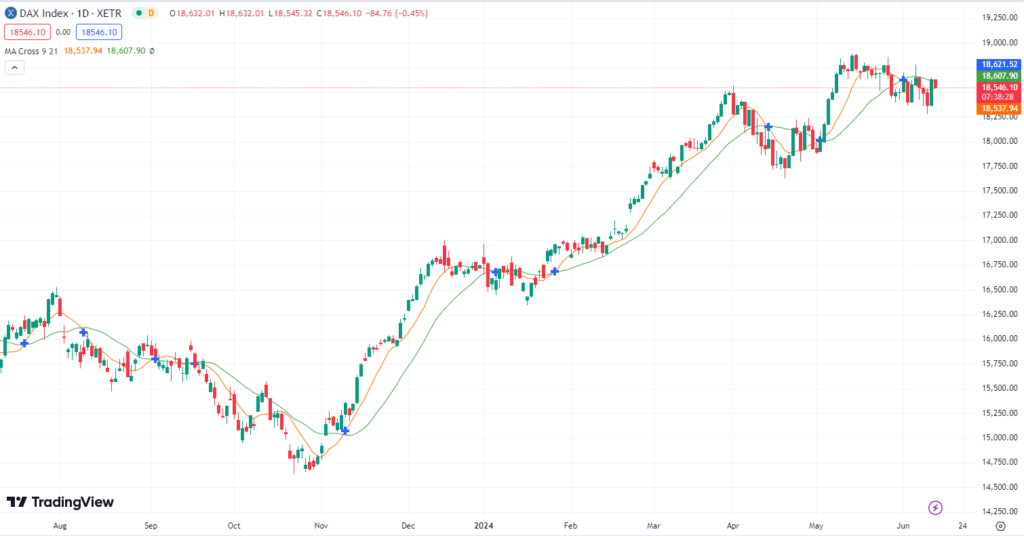Click the 0.00 spread value
The height and width of the screenshot is (536, 1024).
coord(63,32)
